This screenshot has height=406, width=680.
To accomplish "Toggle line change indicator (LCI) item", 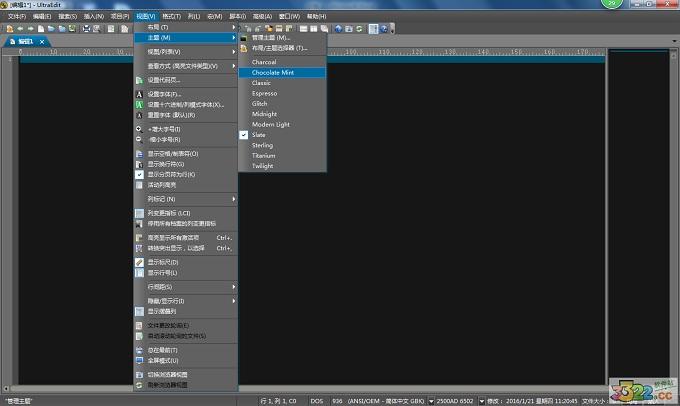I will 186,213.
